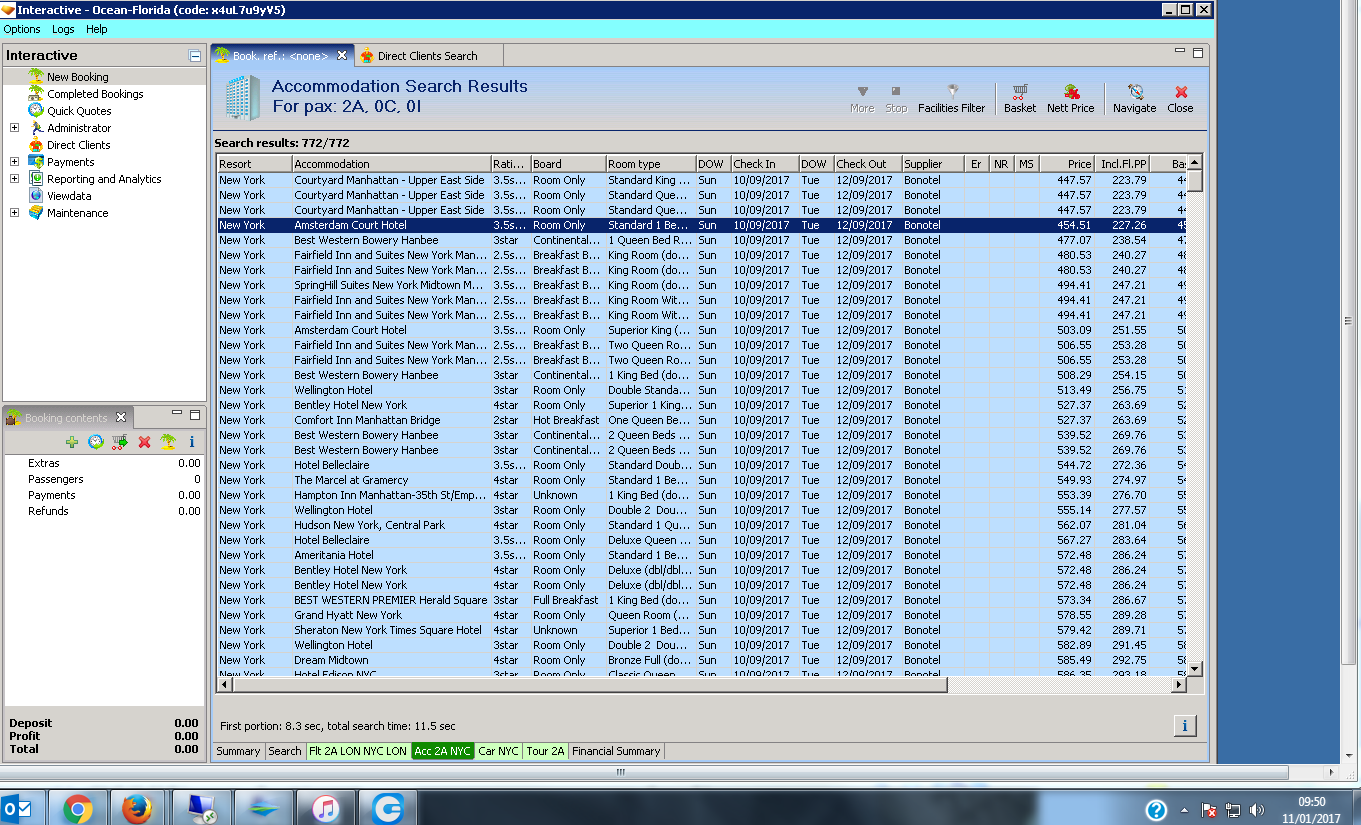
Task: Click the basket arrow icon in Booking contents
Action: (x=120, y=442)
